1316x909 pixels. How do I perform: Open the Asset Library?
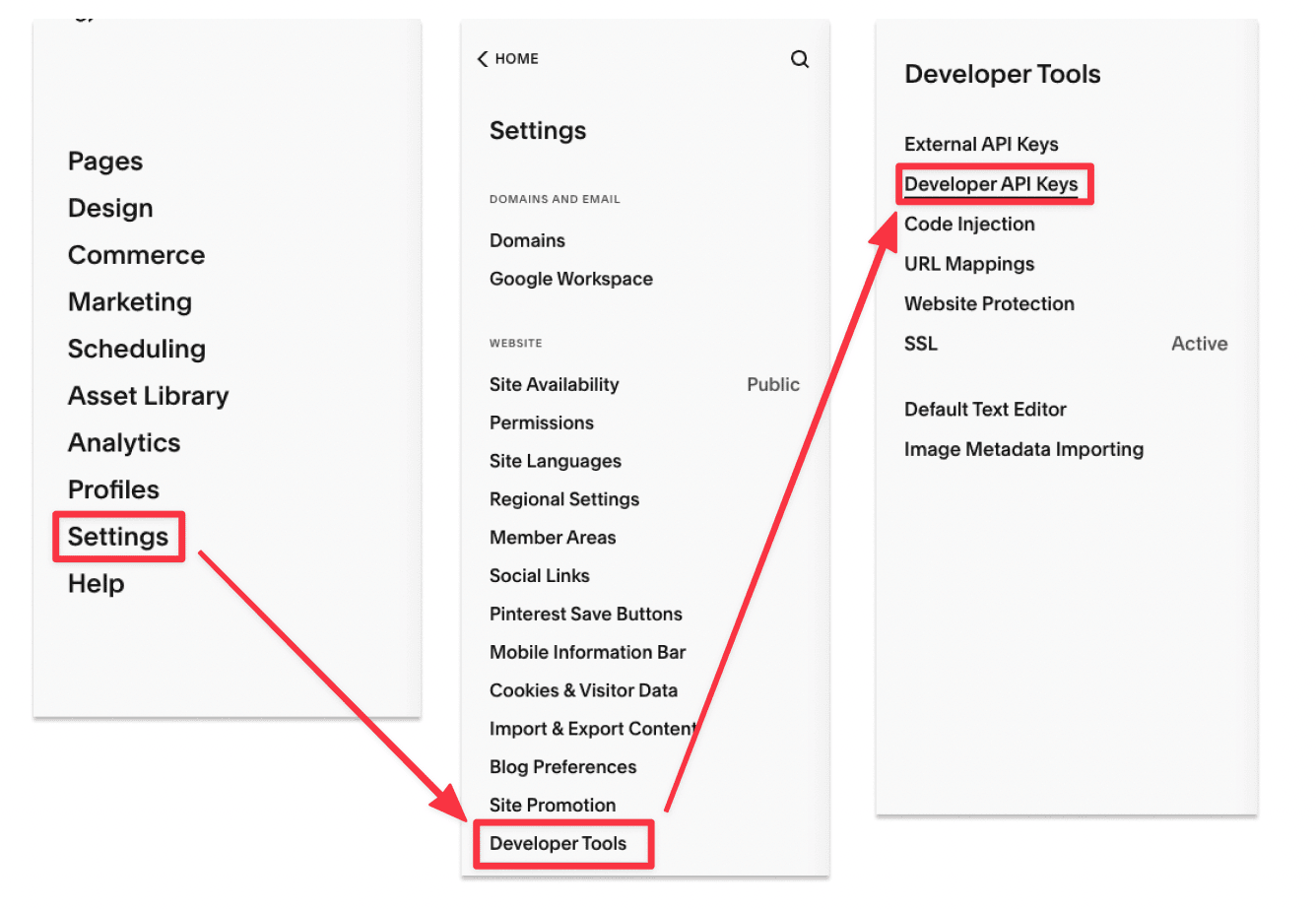click(148, 395)
